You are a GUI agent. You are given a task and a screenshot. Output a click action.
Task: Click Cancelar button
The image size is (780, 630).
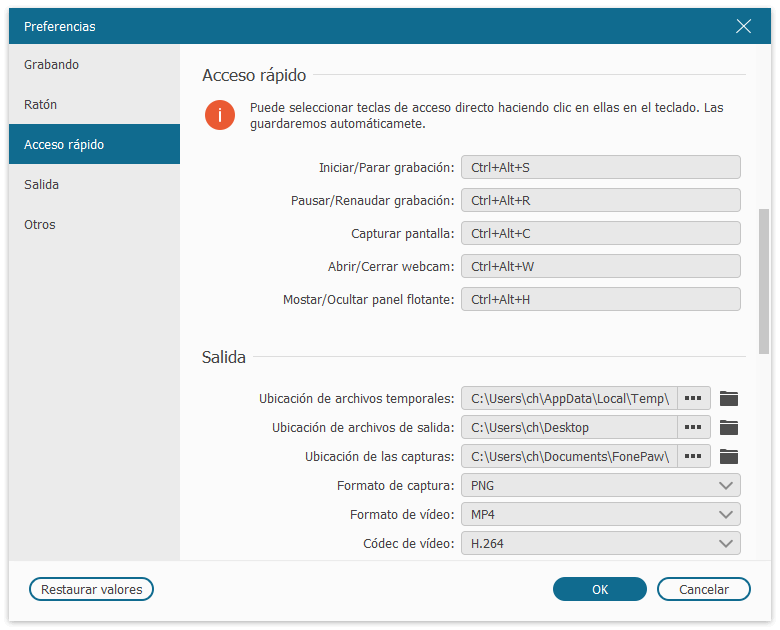click(x=704, y=589)
